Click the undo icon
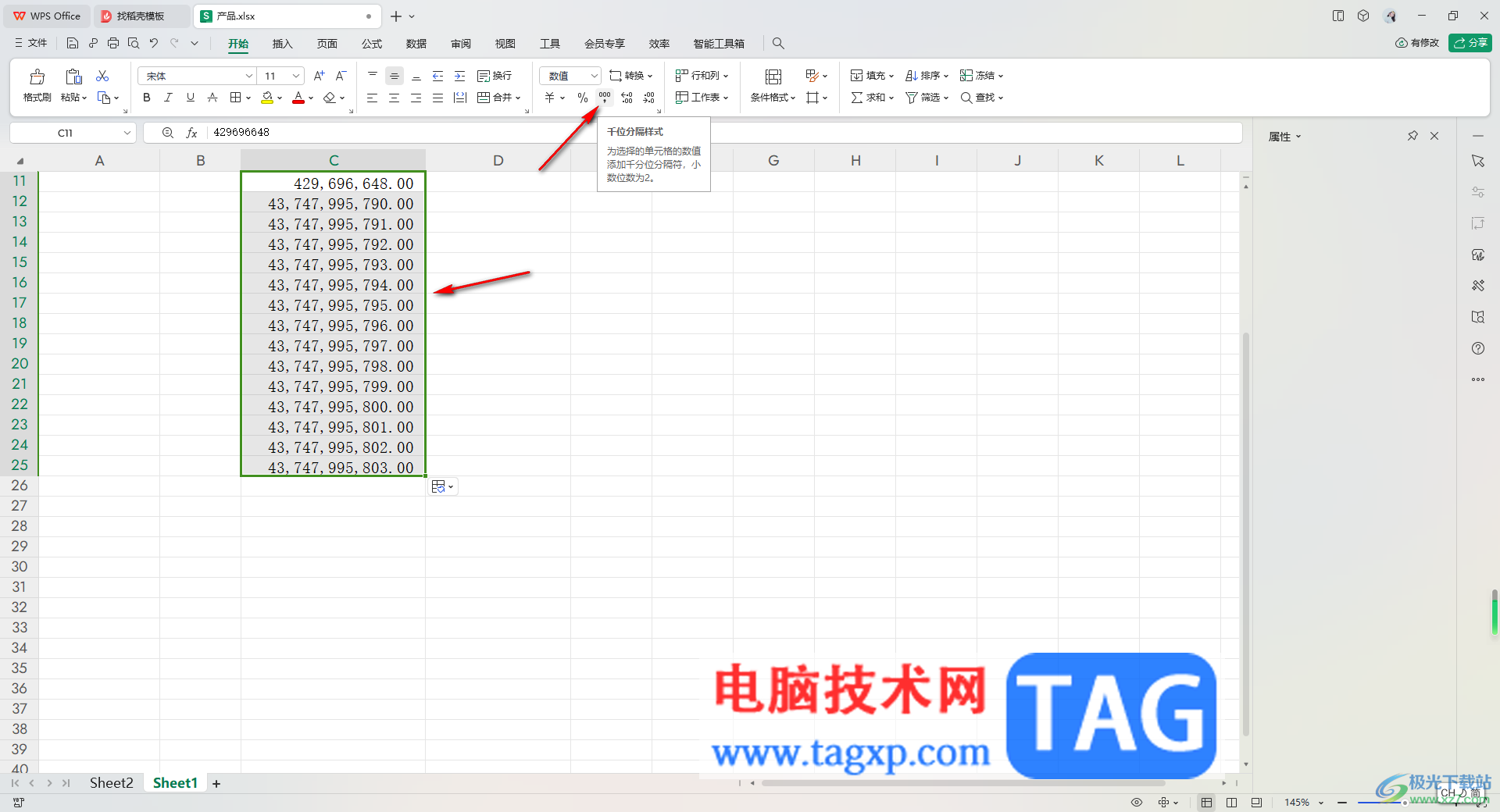This screenshot has height=812, width=1500. 154,43
